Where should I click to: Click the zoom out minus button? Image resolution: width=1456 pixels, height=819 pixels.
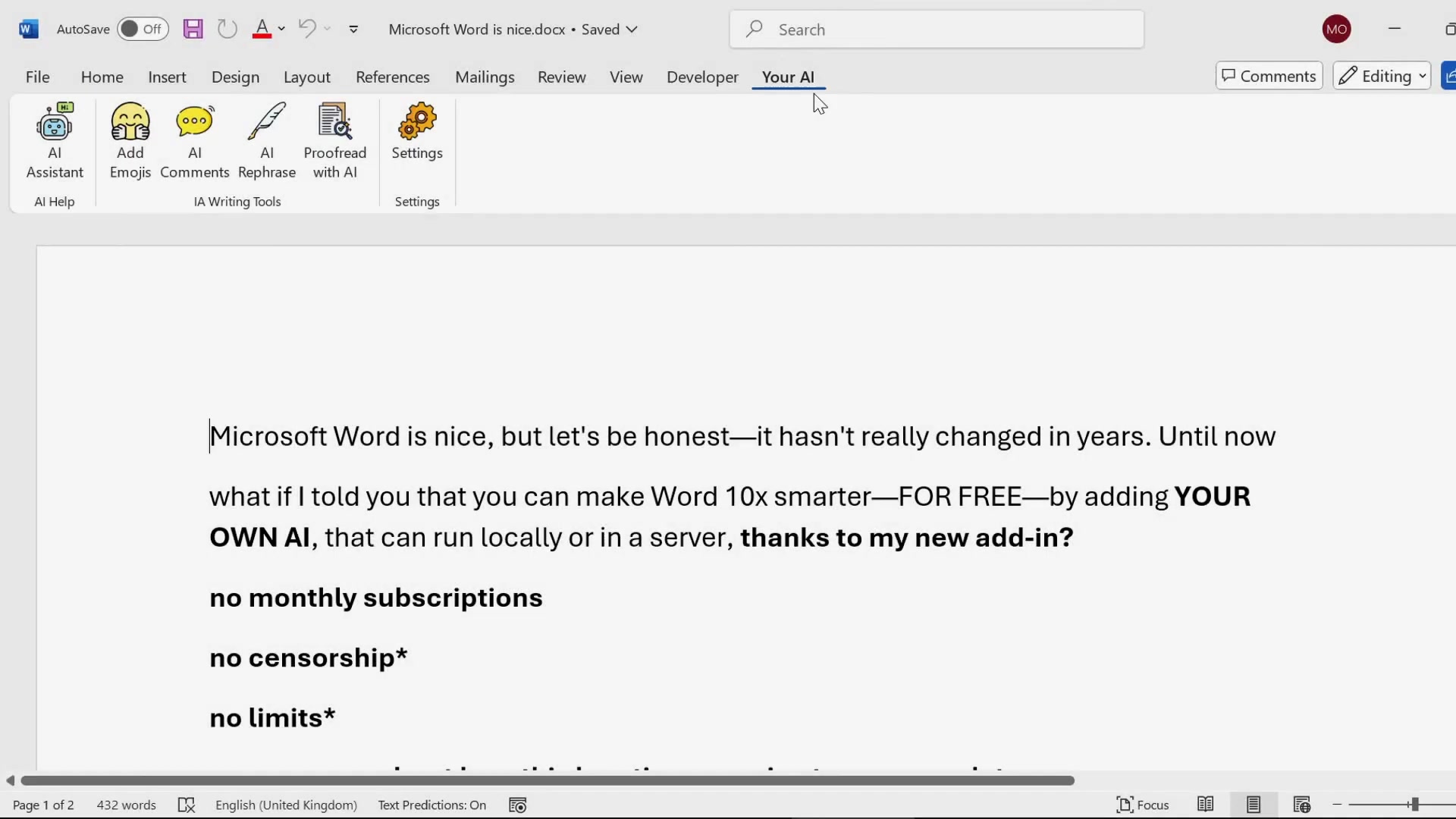click(x=1337, y=805)
